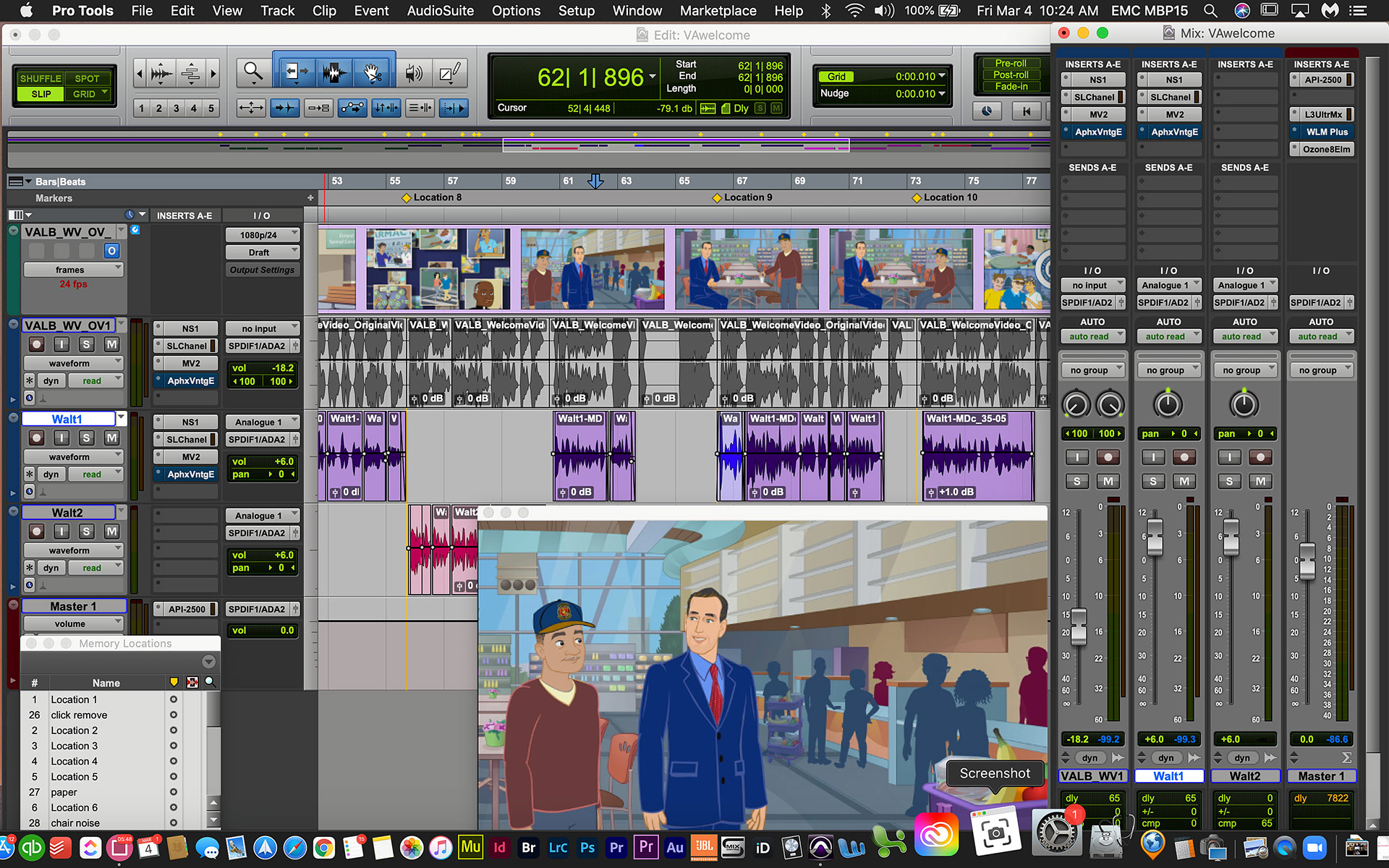This screenshot has width=1389, height=868.
Task: Open Spotlight search in menu bar
Action: [x=1210, y=11]
